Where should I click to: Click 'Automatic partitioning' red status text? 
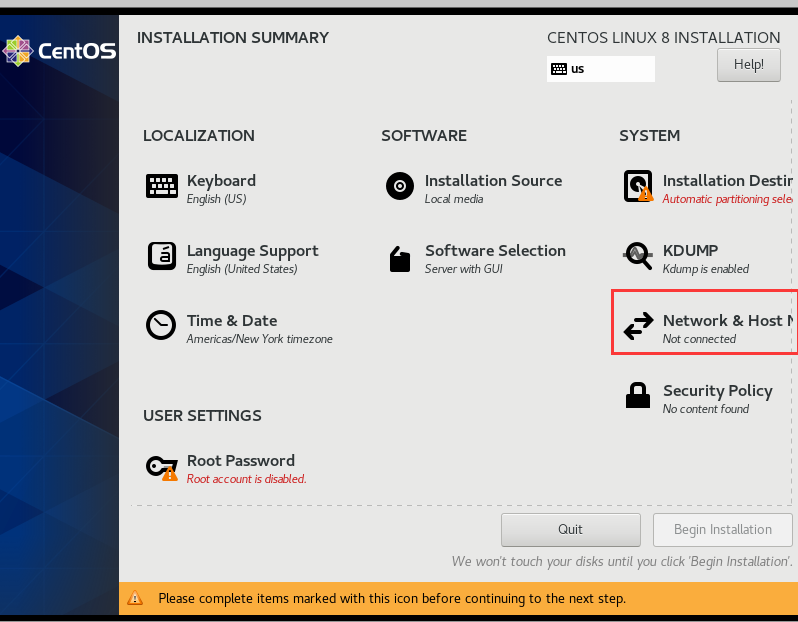click(727, 199)
